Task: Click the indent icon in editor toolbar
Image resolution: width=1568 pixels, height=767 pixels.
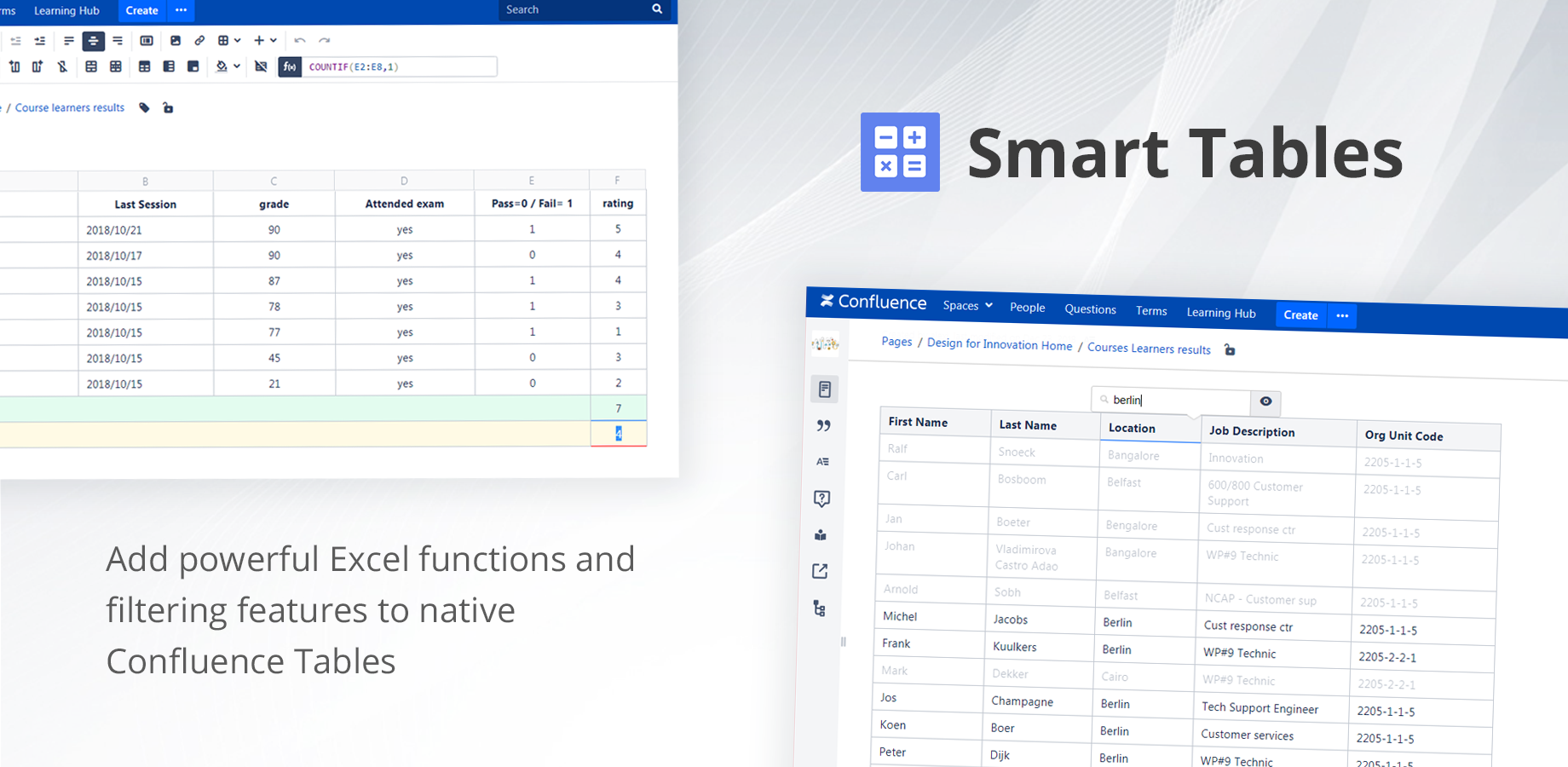Action: tap(40, 41)
